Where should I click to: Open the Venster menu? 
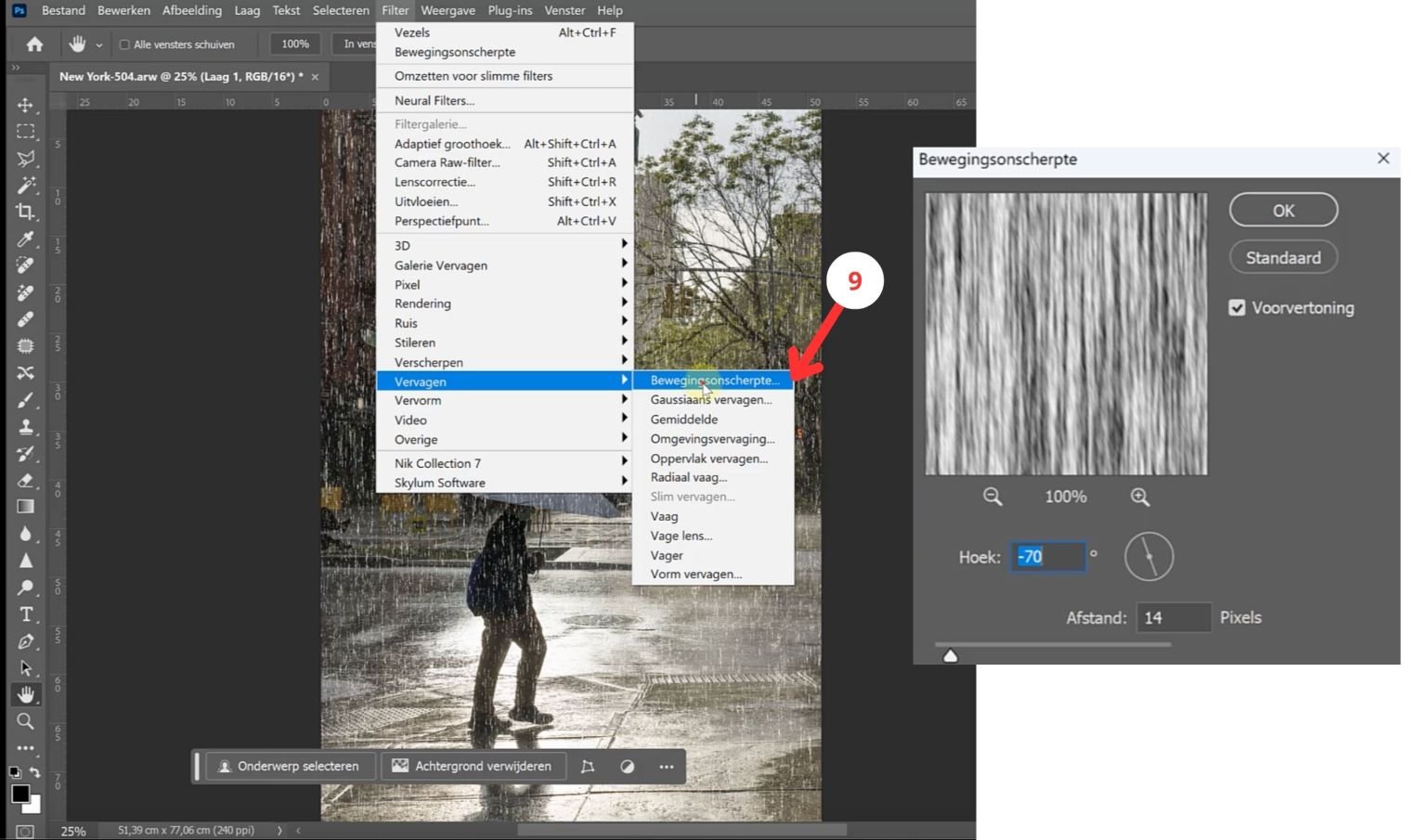564,10
